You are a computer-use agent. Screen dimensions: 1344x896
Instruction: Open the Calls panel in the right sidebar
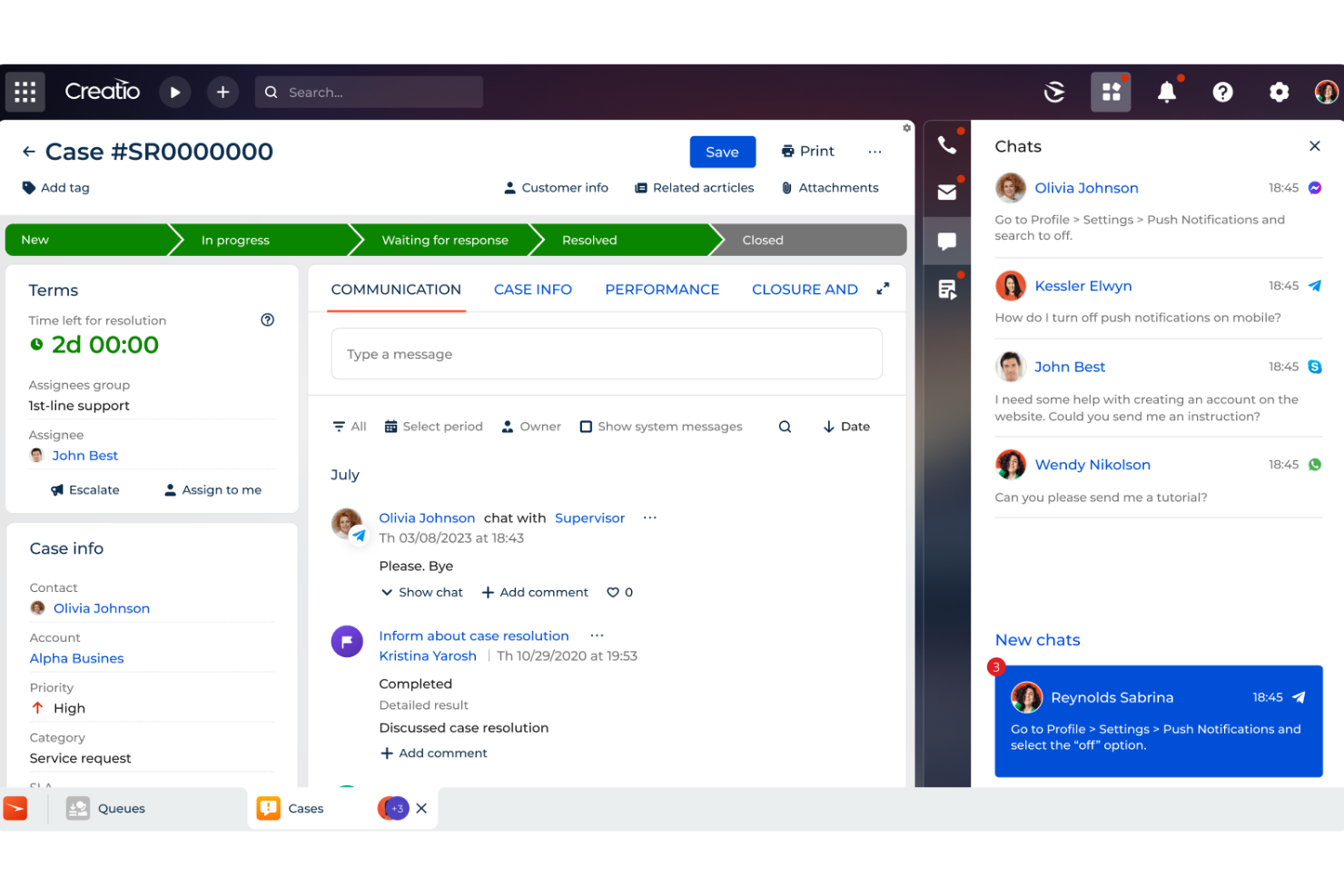tap(947, 143)
